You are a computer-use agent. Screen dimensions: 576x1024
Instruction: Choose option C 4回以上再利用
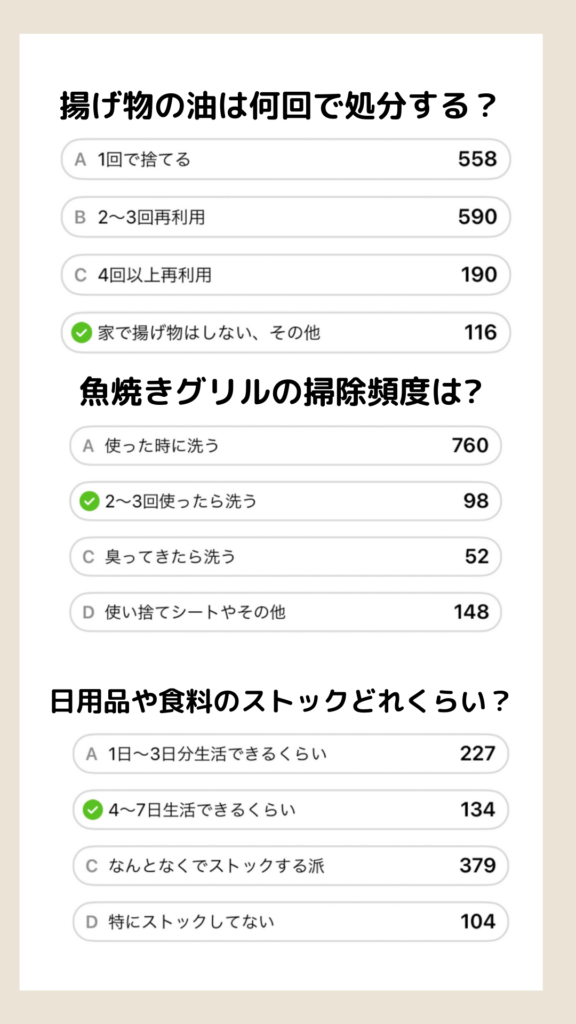tap(285, 275)
